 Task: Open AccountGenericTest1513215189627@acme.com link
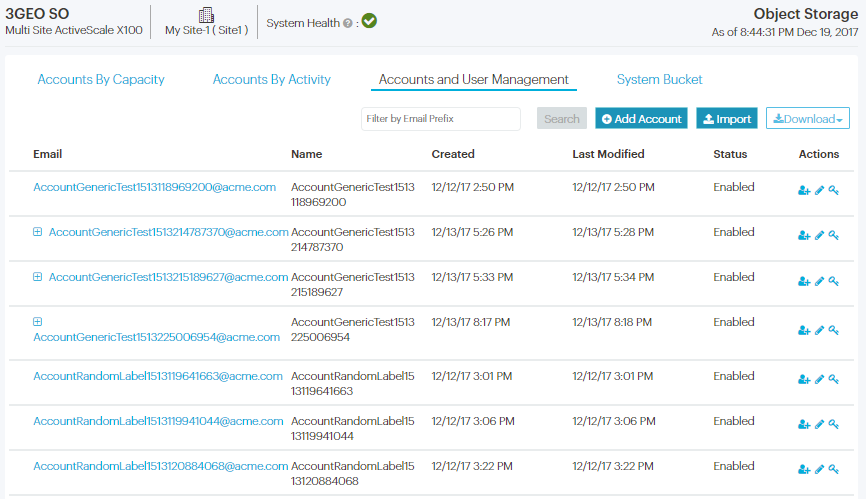(x=168, y=277)
